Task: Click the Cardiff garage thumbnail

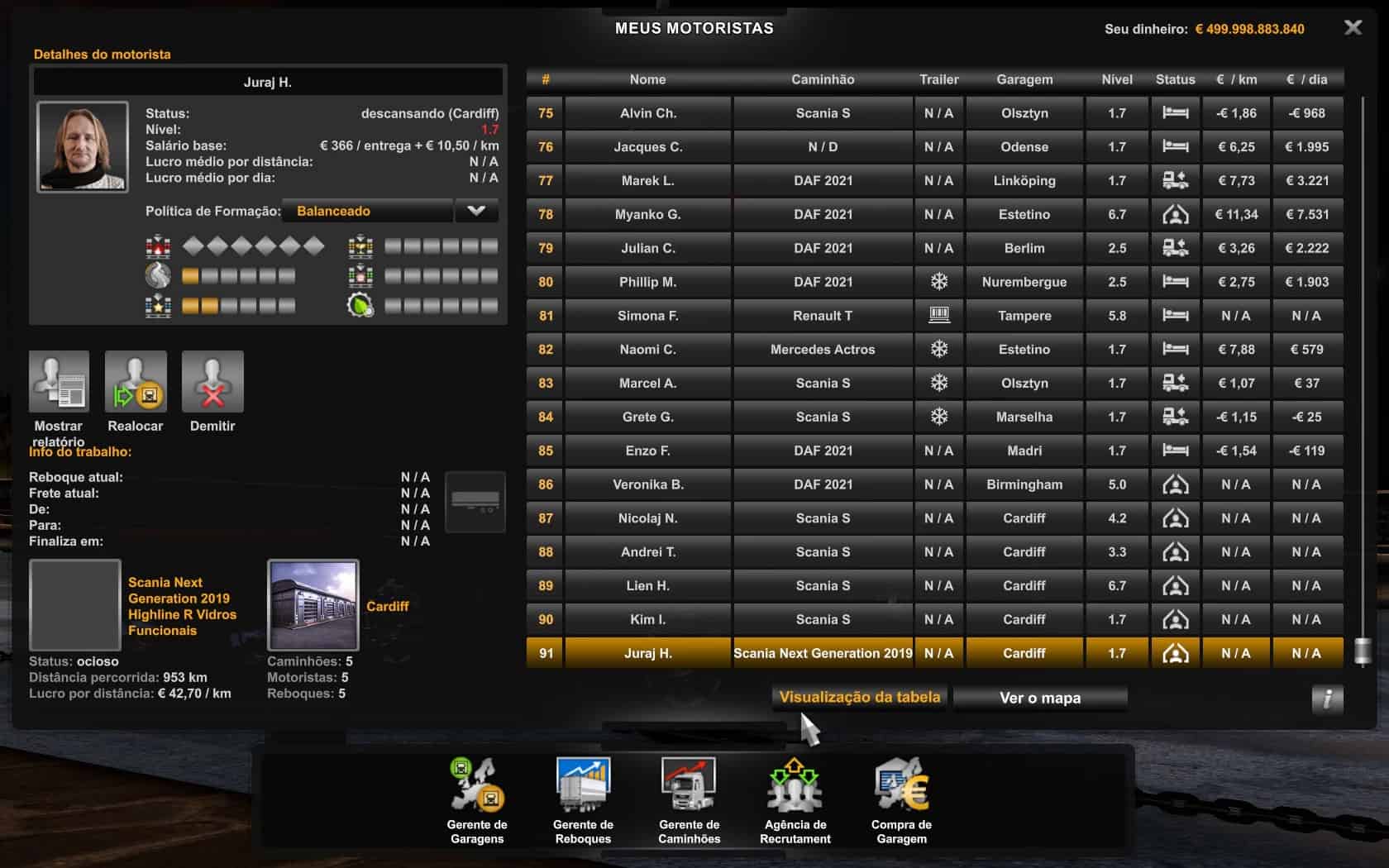Action: click(x=313, y=605)
